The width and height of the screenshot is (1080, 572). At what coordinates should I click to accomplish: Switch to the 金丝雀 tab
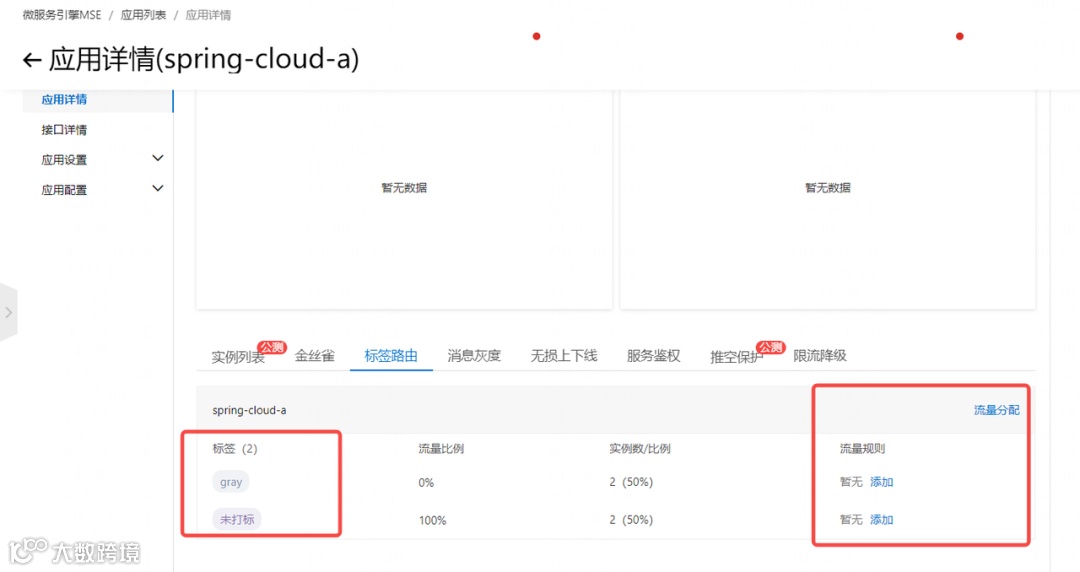[x=315, y=356]
